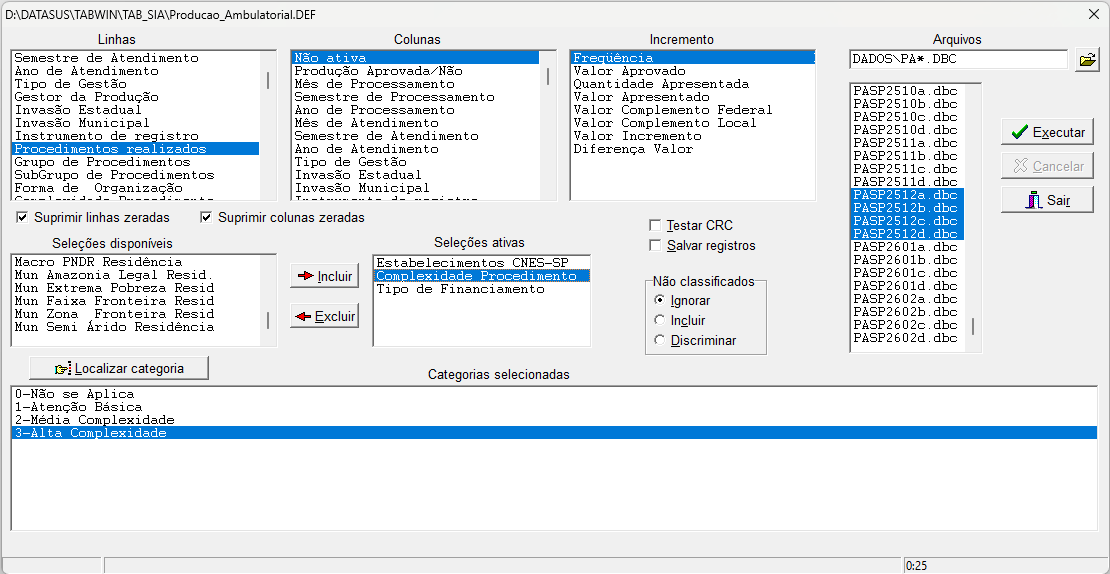Select category 2-Média Complexidade
The image size is (1110, 574).
pyautogui.click(x=554, y=420)
